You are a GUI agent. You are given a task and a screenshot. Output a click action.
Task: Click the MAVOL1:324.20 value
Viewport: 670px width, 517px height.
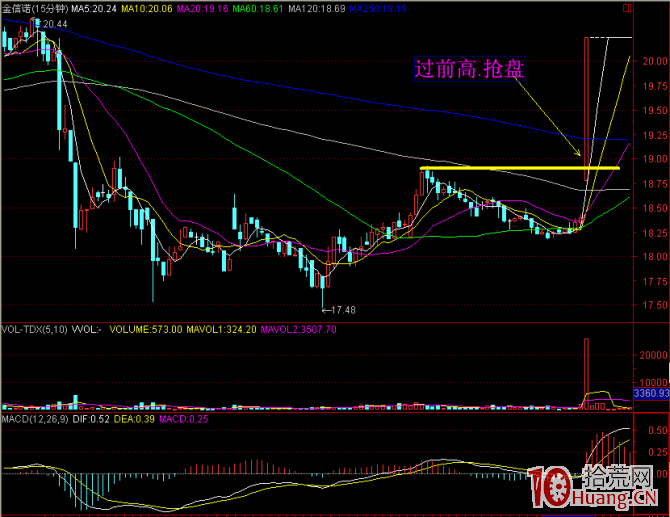(x=221, y=329)
